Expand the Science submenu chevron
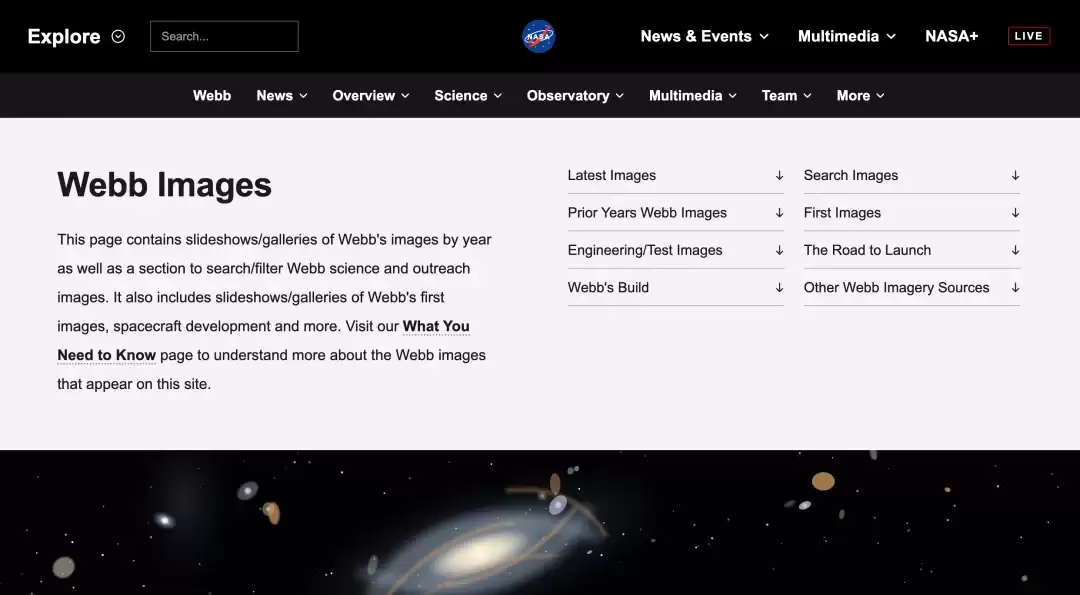The image size is (1080, 595). click(x=497, y=96)
